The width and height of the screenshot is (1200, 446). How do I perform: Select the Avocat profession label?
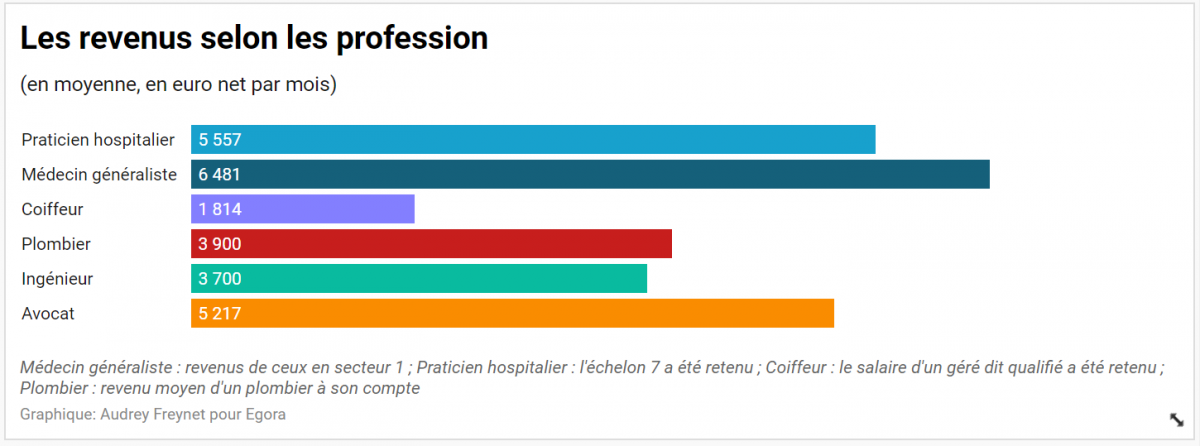coord(48,314)
